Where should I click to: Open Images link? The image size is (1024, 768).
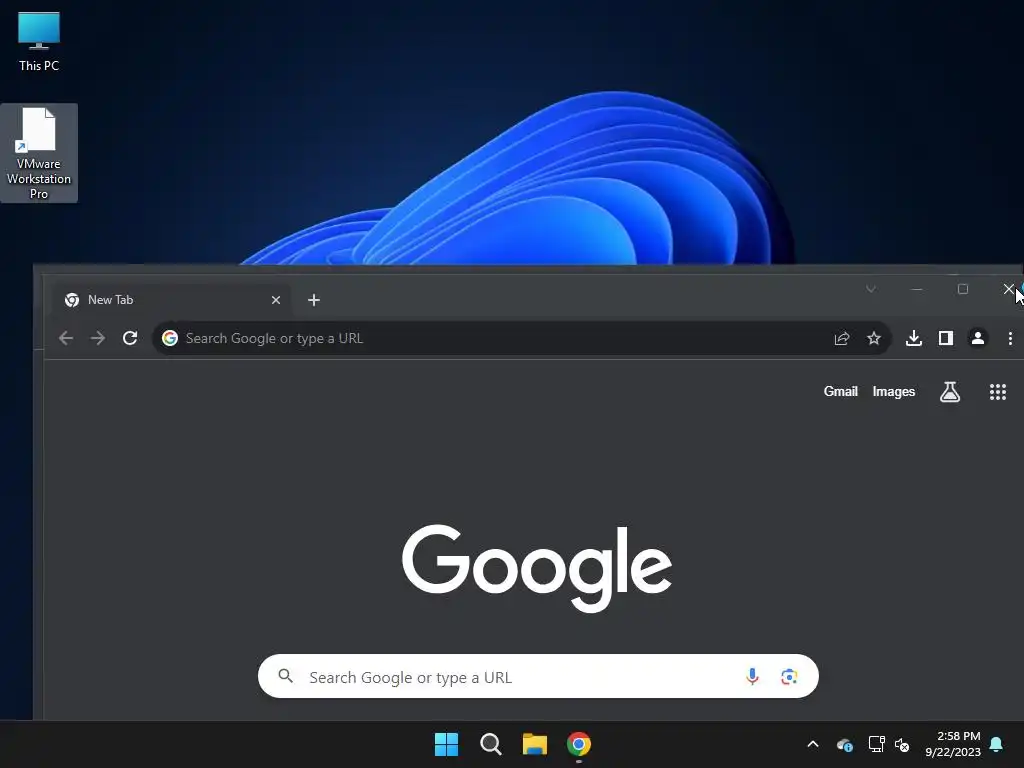click(893, 392)
